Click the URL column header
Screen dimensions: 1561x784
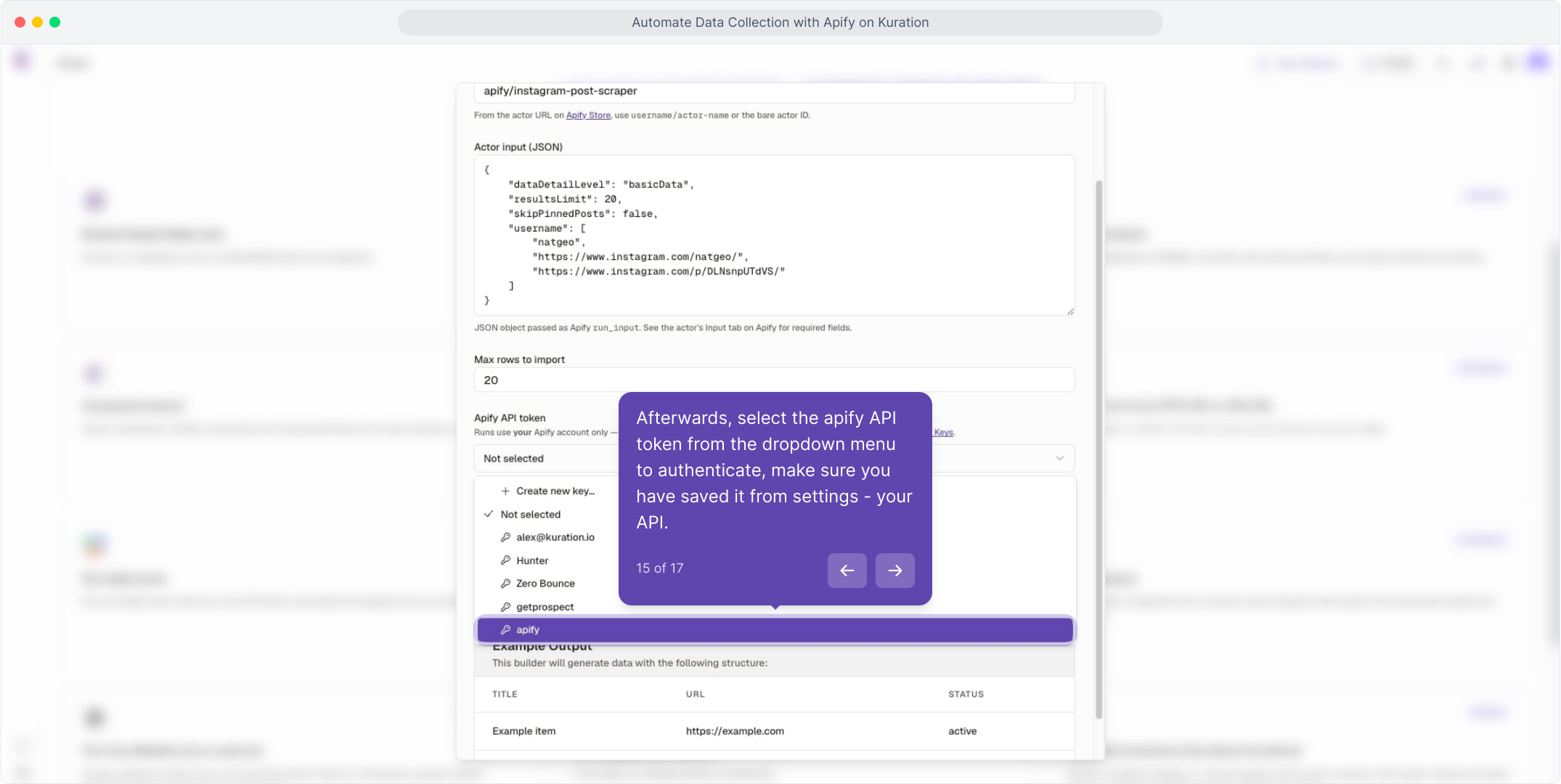point(695,694)
